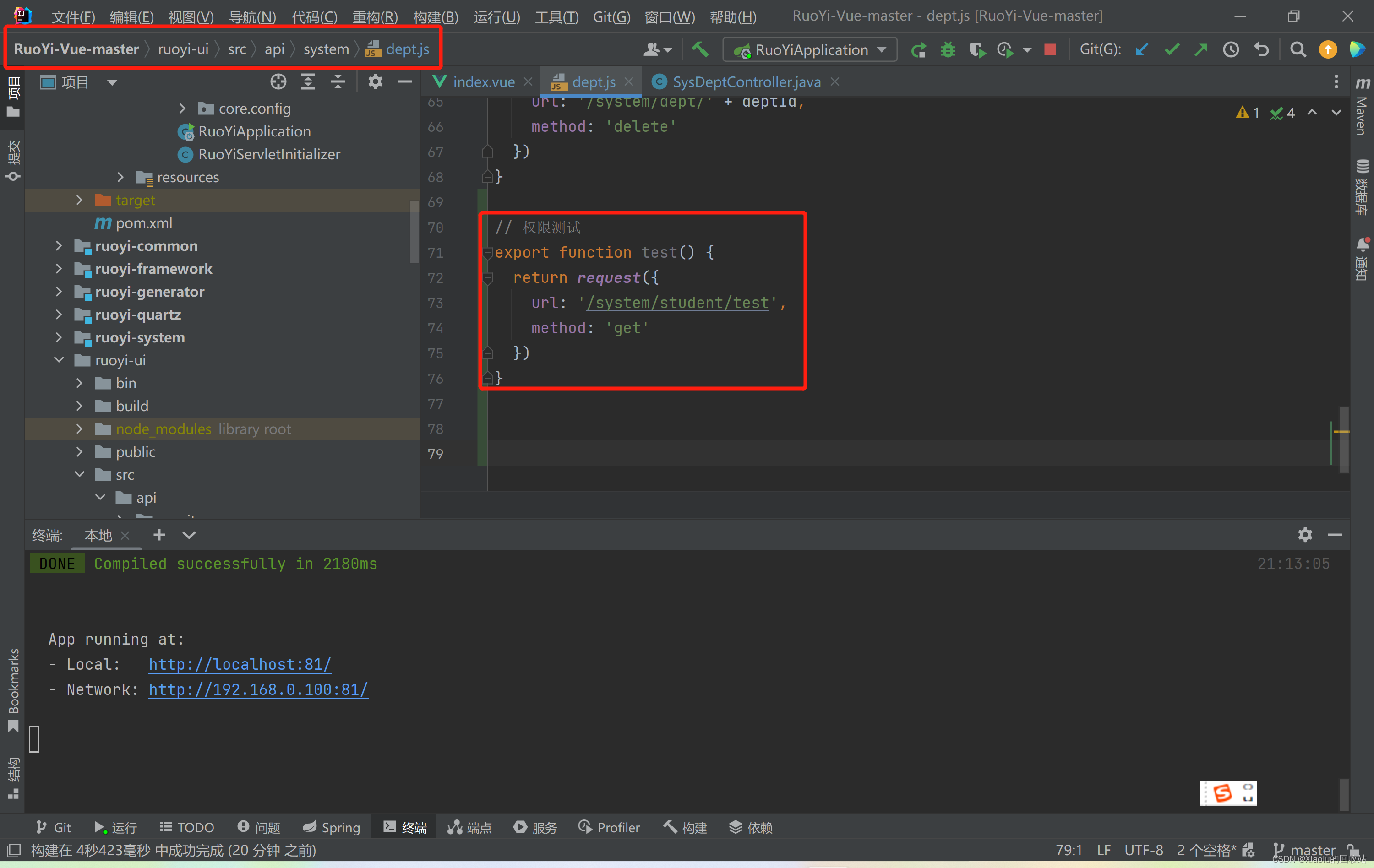Expand the ruoyi-common module folder
Image resolution: width=1374 pixels, height=868 pixels.
59,246
